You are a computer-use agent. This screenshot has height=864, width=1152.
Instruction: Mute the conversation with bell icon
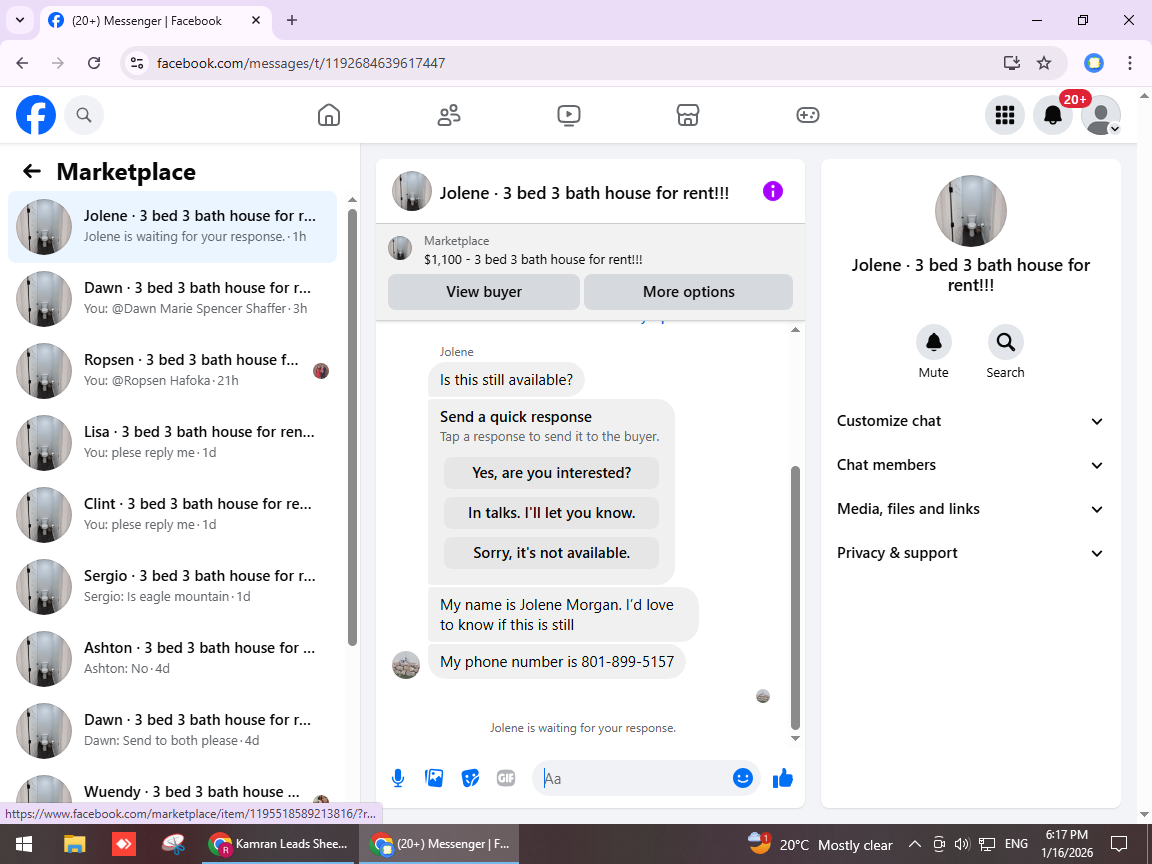pyautogui.click(x=934, y=342)
